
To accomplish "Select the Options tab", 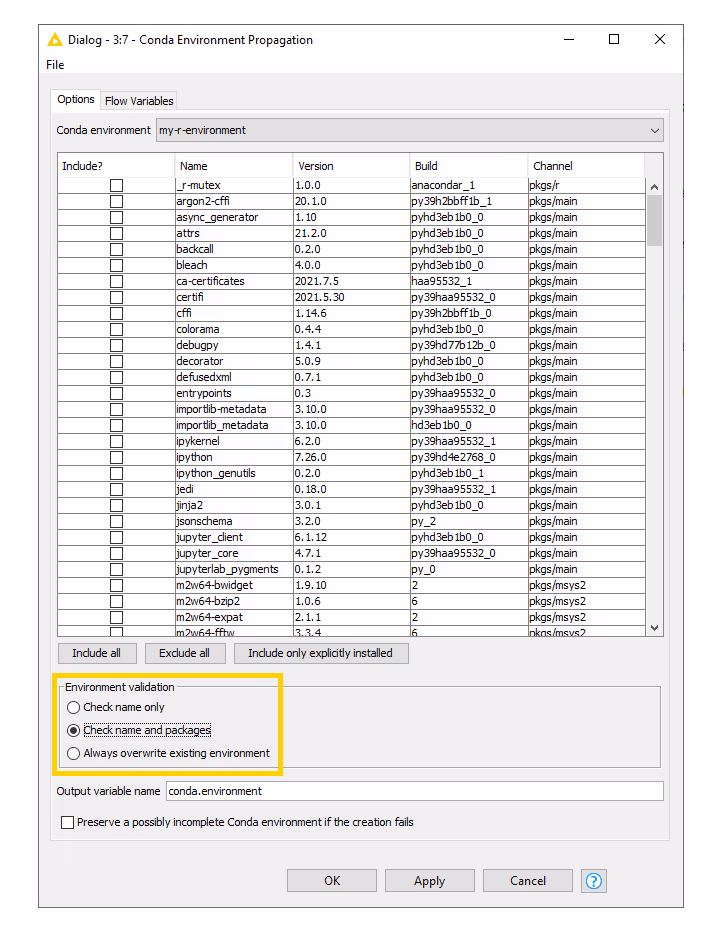I will point(76,100).
